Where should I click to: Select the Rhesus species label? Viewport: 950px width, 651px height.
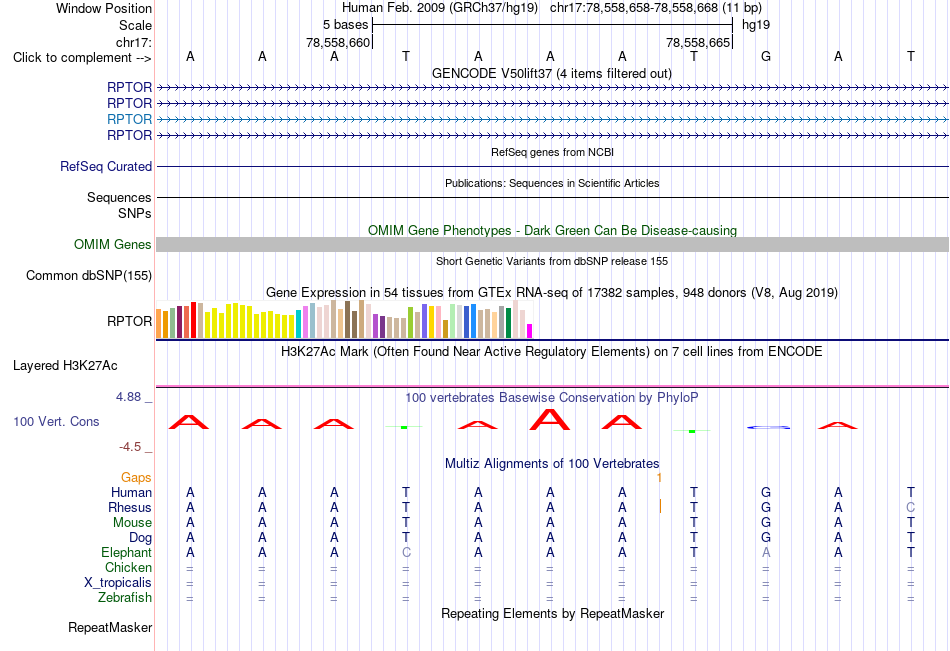pos(130,507)
